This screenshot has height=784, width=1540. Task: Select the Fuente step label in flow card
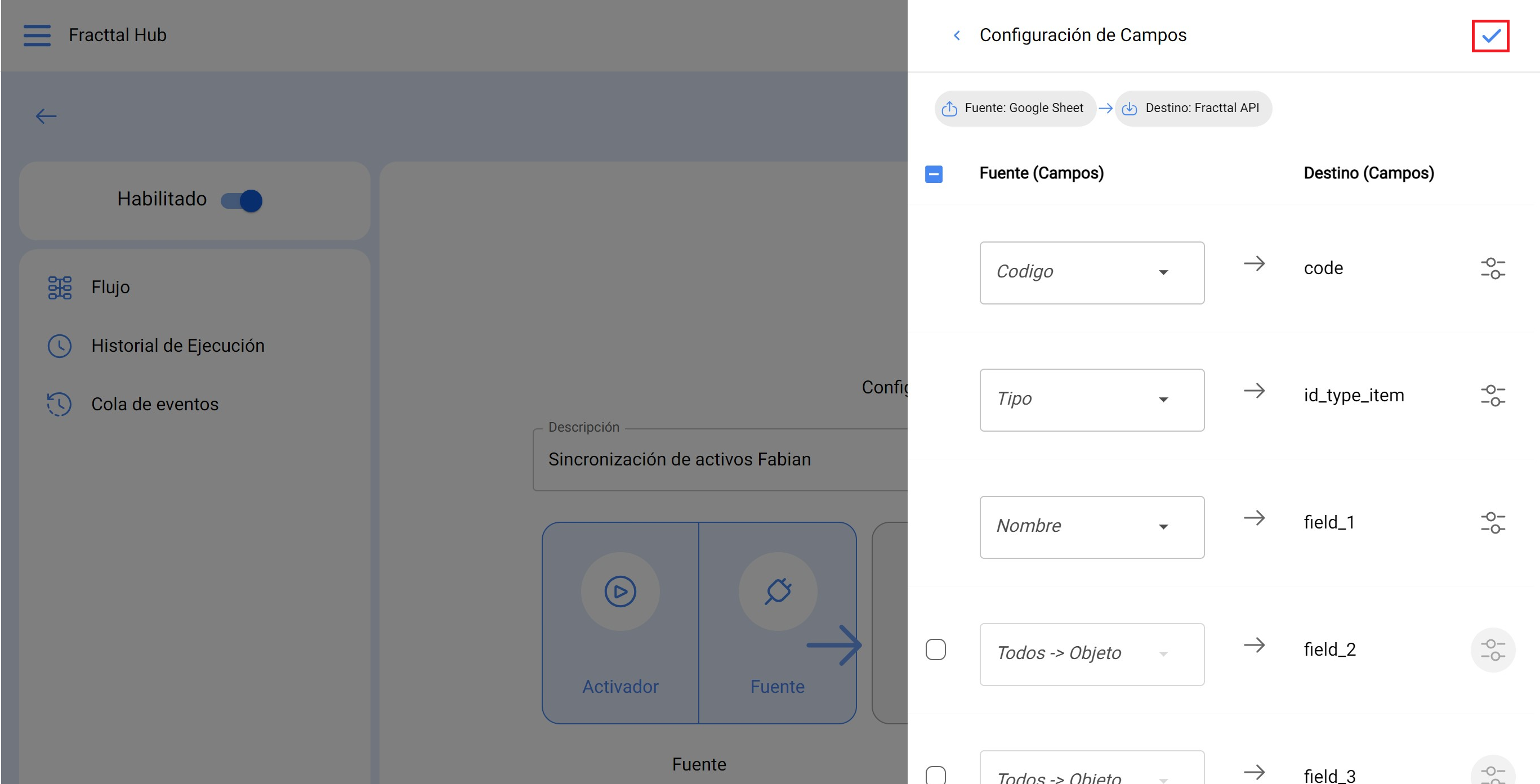[777, 687]
